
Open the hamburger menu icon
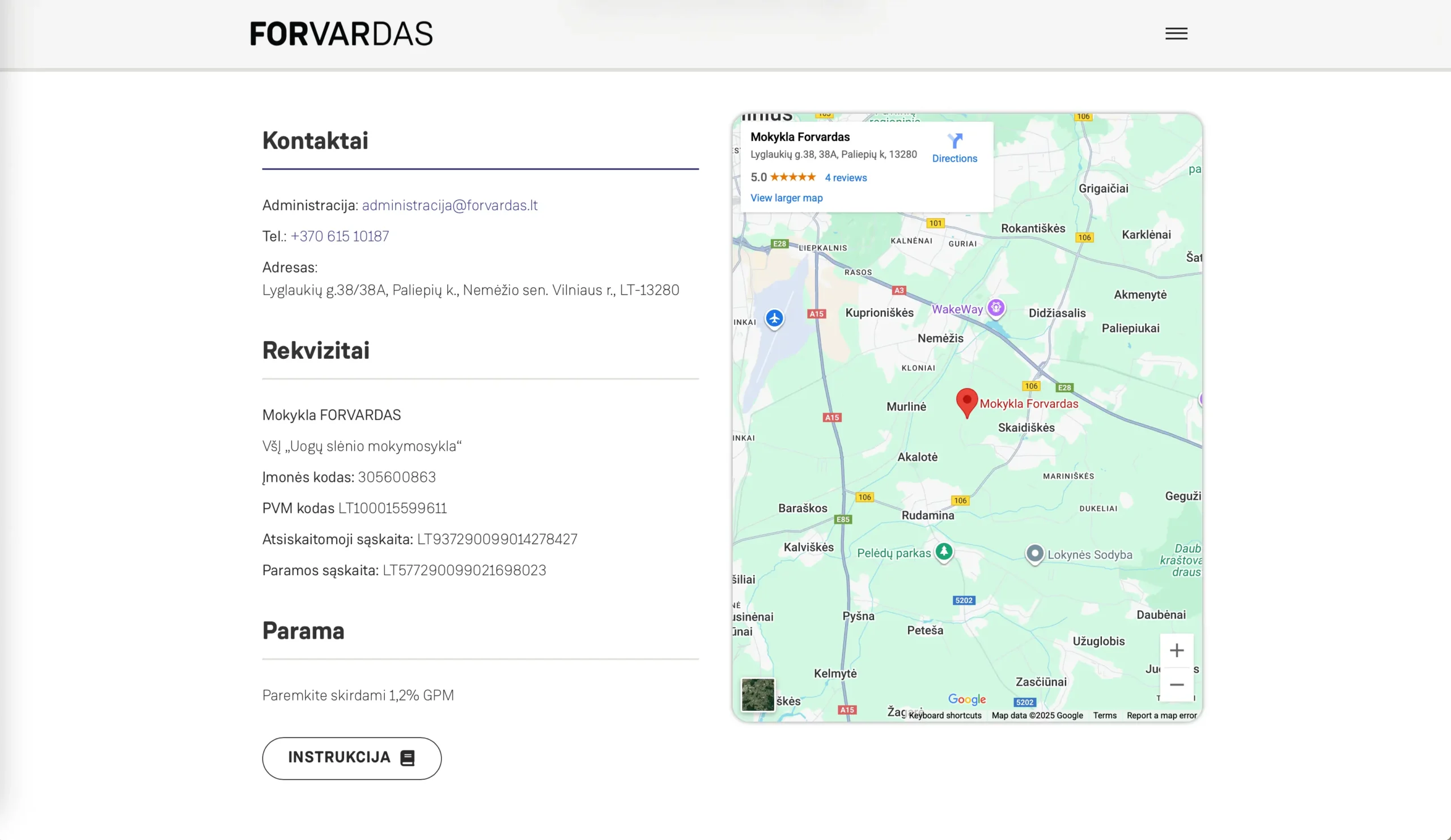click(x=1176, y=33)
